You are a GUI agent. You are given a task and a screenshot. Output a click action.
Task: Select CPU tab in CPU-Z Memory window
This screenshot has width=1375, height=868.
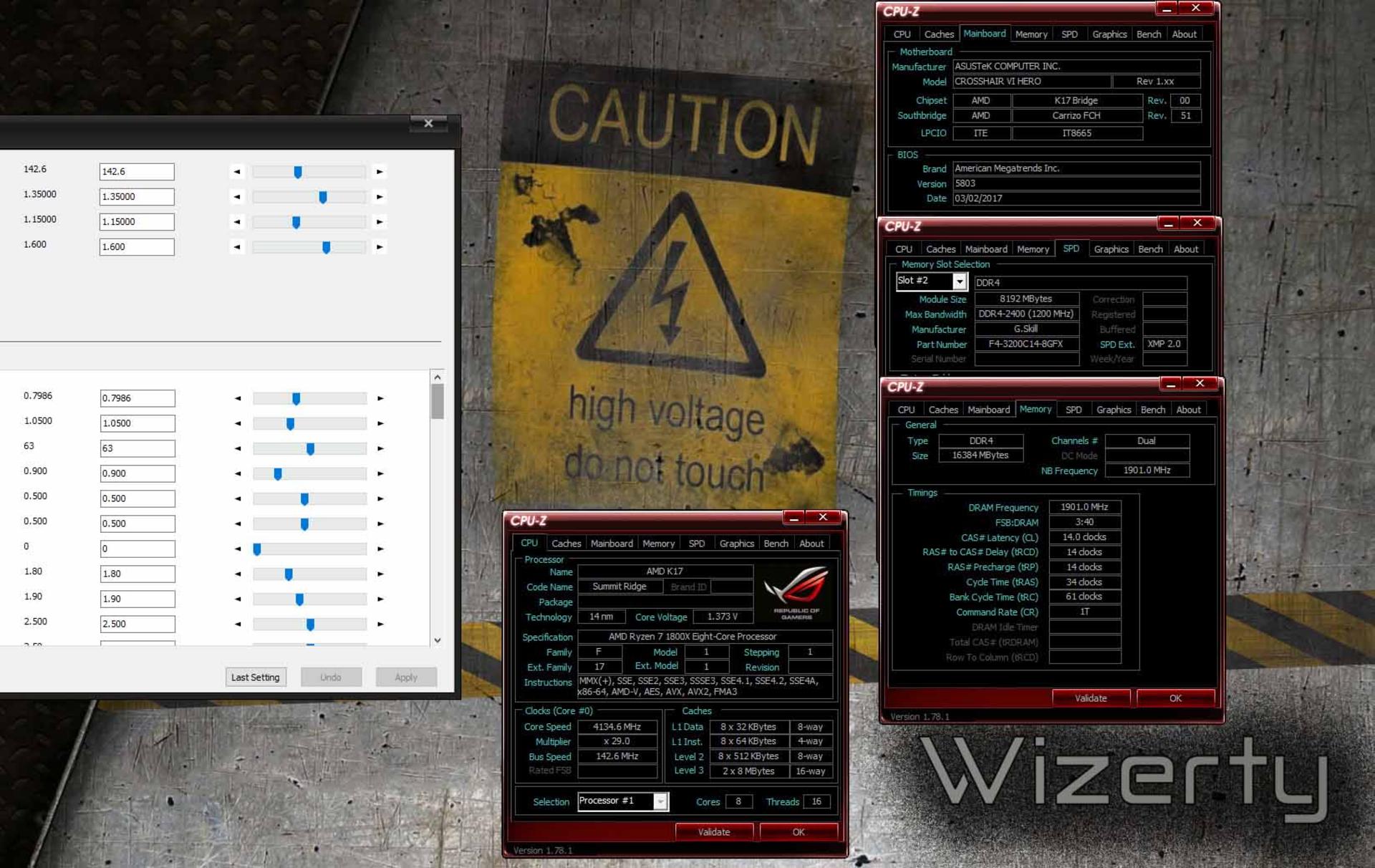[906, 410]
